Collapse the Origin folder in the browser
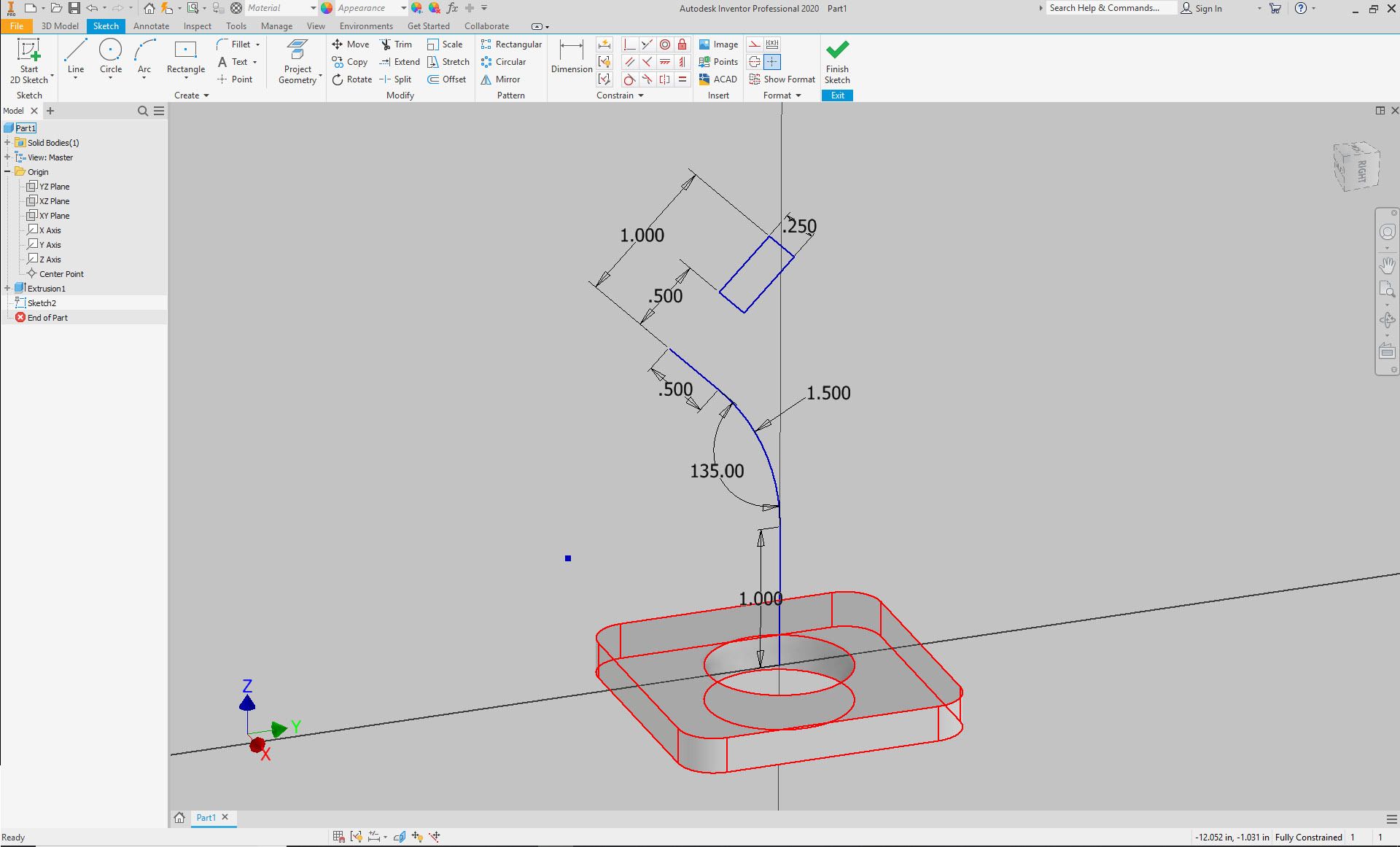Viewport: 1400px width, 847px height. tap(7, 171)
